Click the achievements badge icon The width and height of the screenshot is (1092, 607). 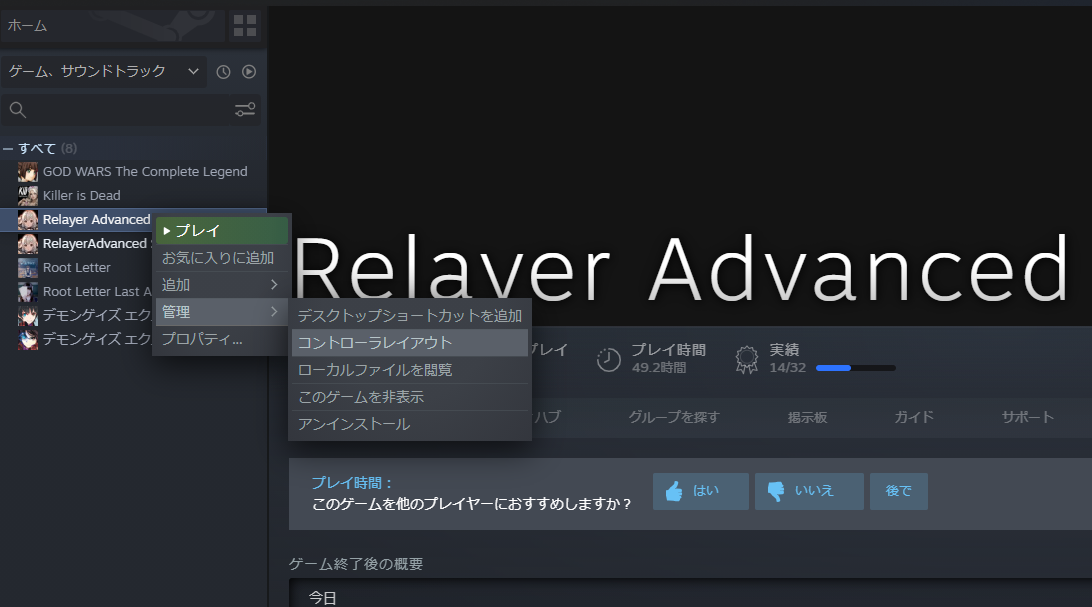(x=747, y=359)
